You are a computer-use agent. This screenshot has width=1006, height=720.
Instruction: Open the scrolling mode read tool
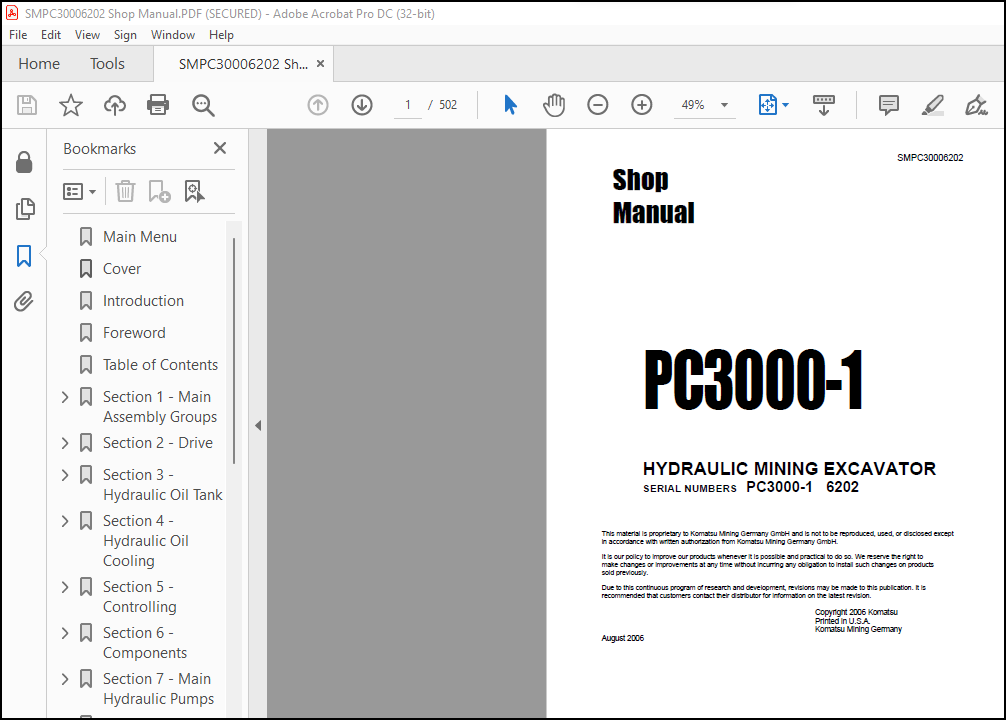click(x=824, y=105)
